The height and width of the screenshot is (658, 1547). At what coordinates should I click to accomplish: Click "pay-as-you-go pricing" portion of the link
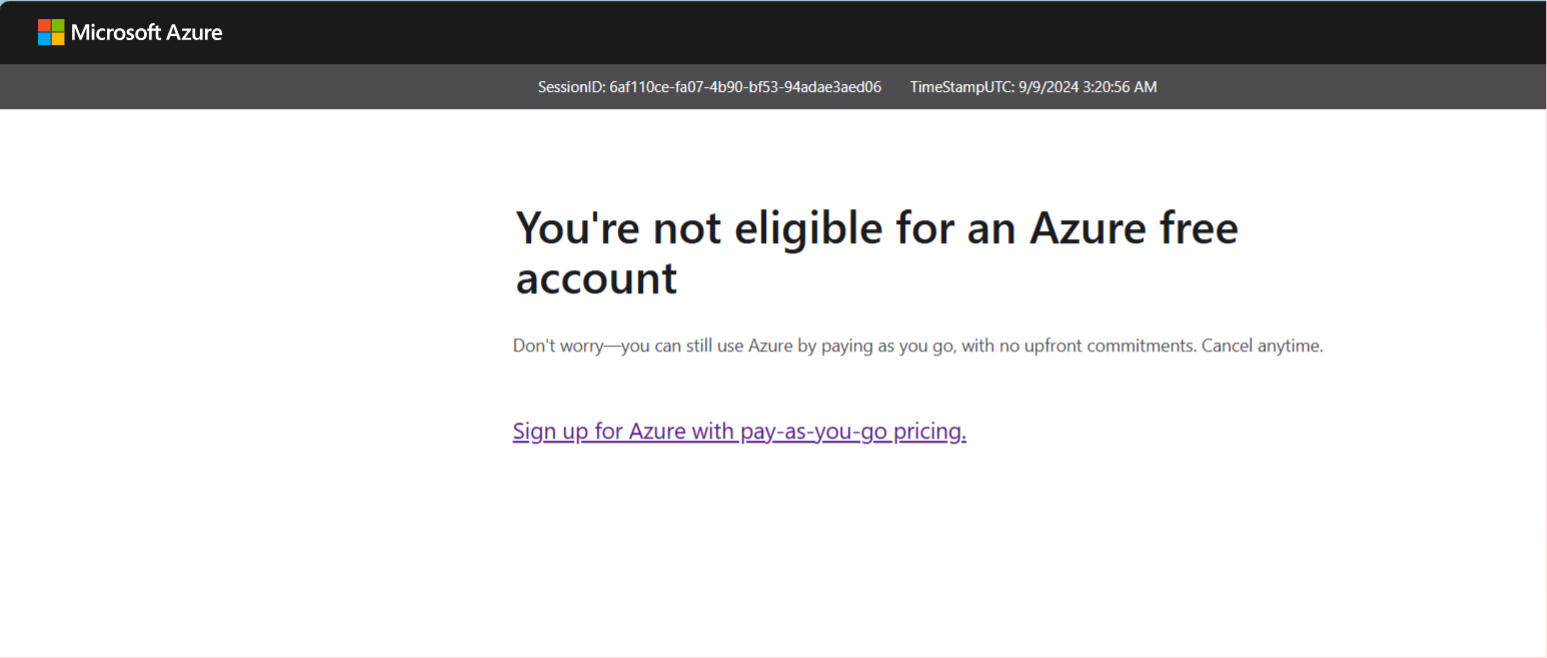(853, 431)
